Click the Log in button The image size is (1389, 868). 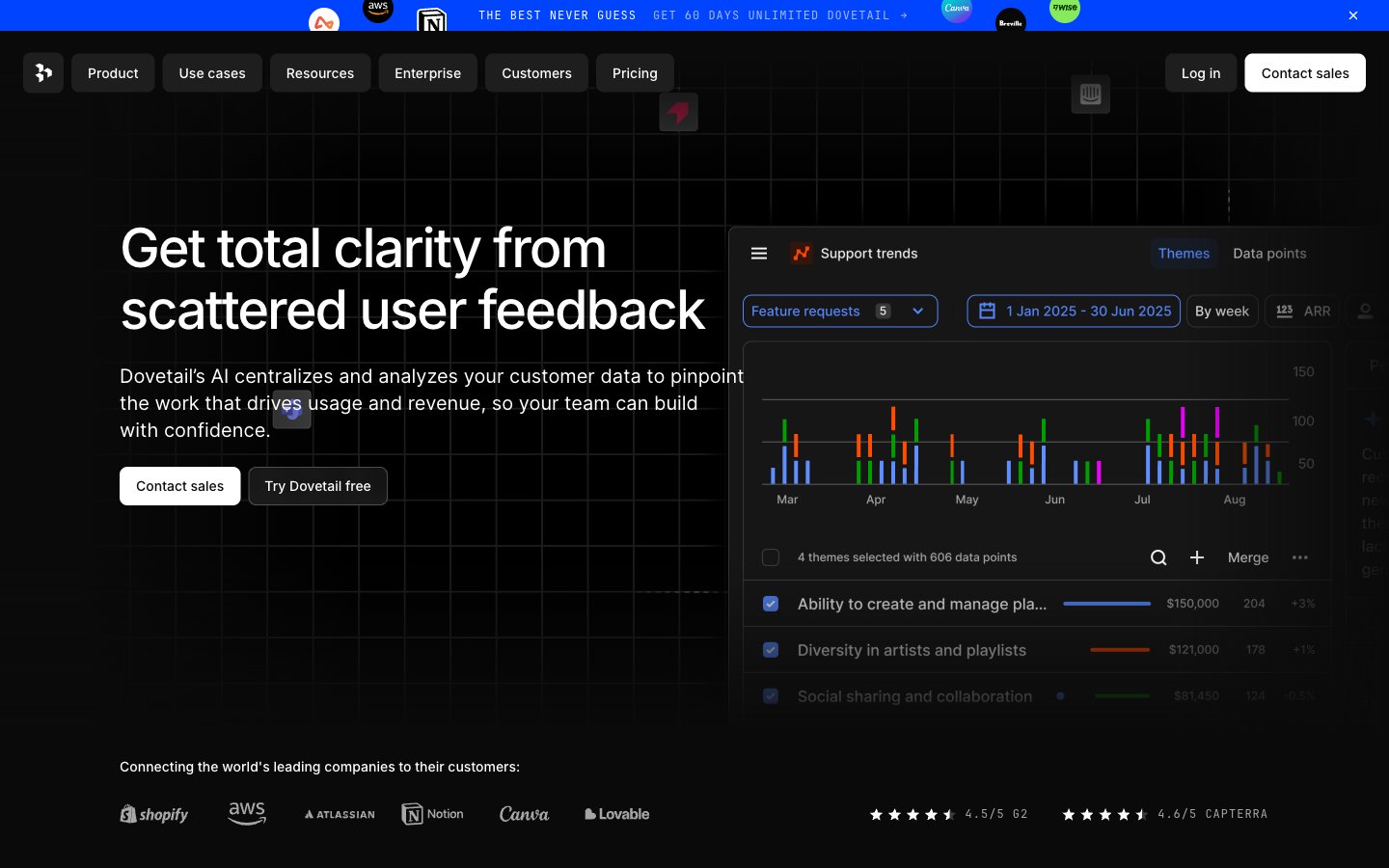click(1201, 73)
